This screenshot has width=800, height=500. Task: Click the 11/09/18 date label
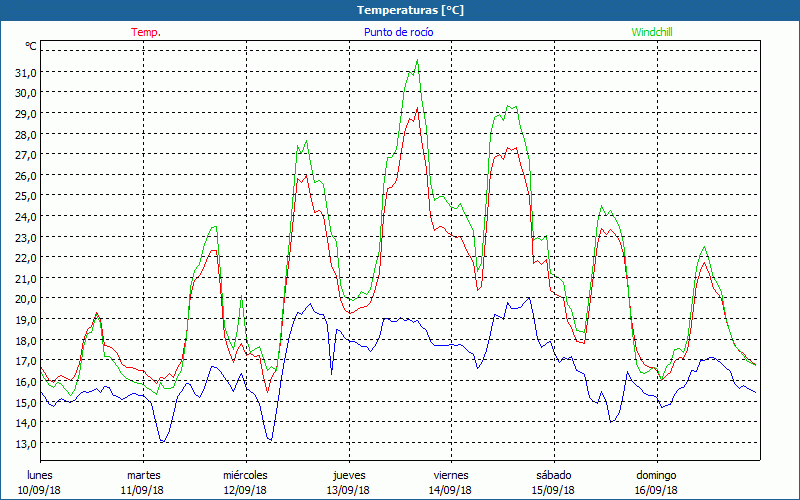[x=142, y=490]
